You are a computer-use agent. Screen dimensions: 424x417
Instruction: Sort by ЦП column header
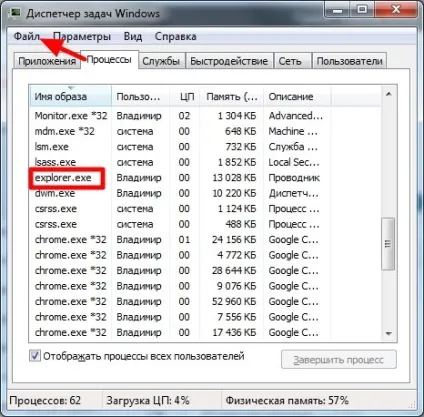pyautogui.click(x=185, y=97)
